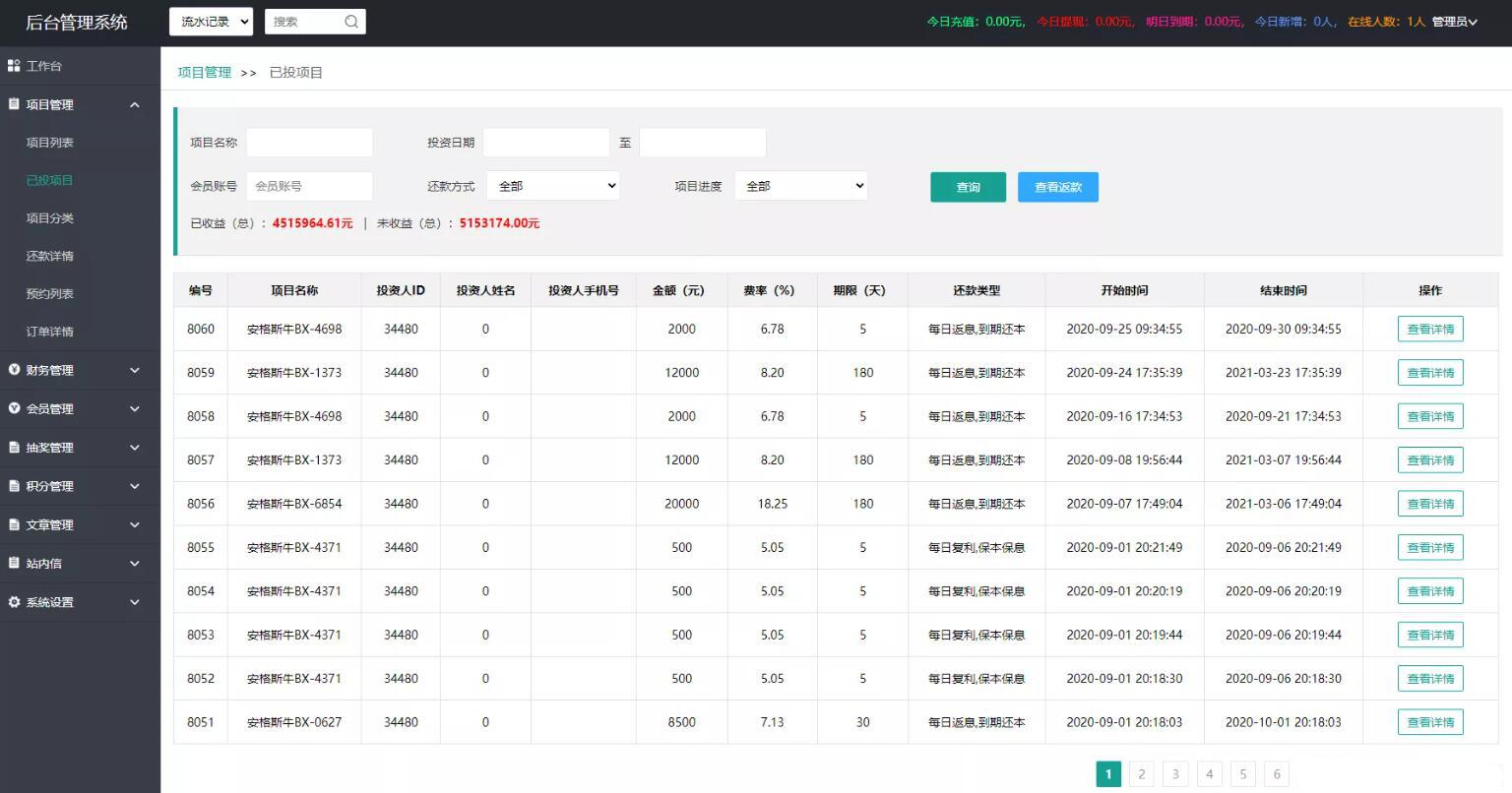Click the 查询 button
The width and height of the screenshot is (1512, 793).
pyautogui.click(x=968, y=187)
